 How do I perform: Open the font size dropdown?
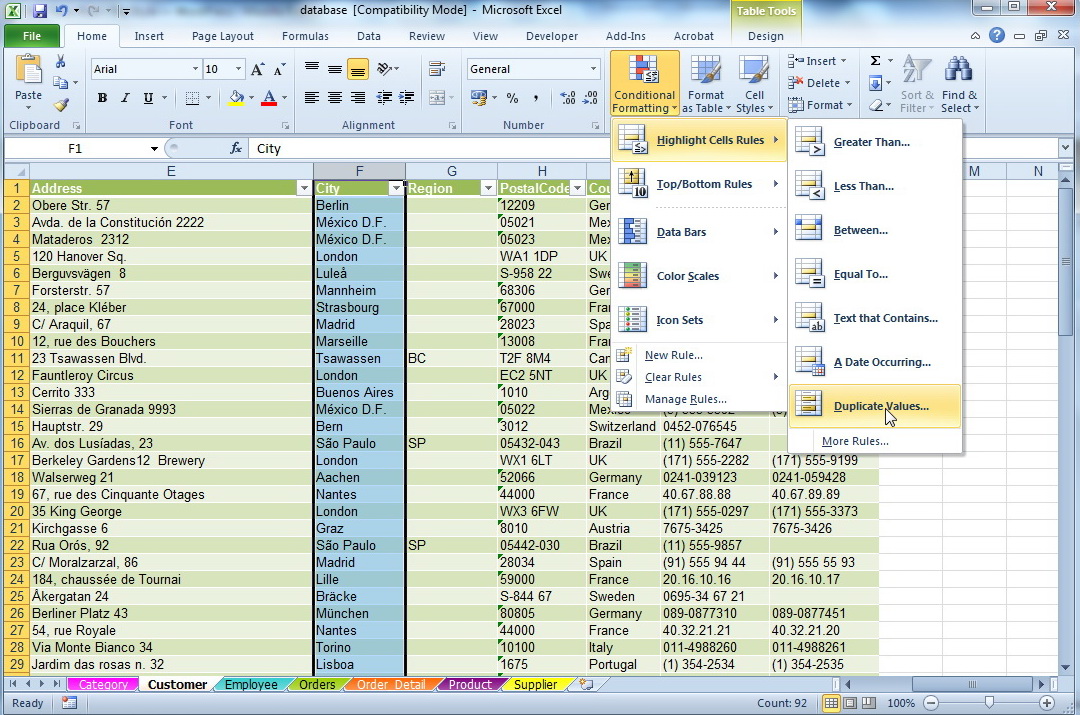pyautogui.click(x=238, y=69)
